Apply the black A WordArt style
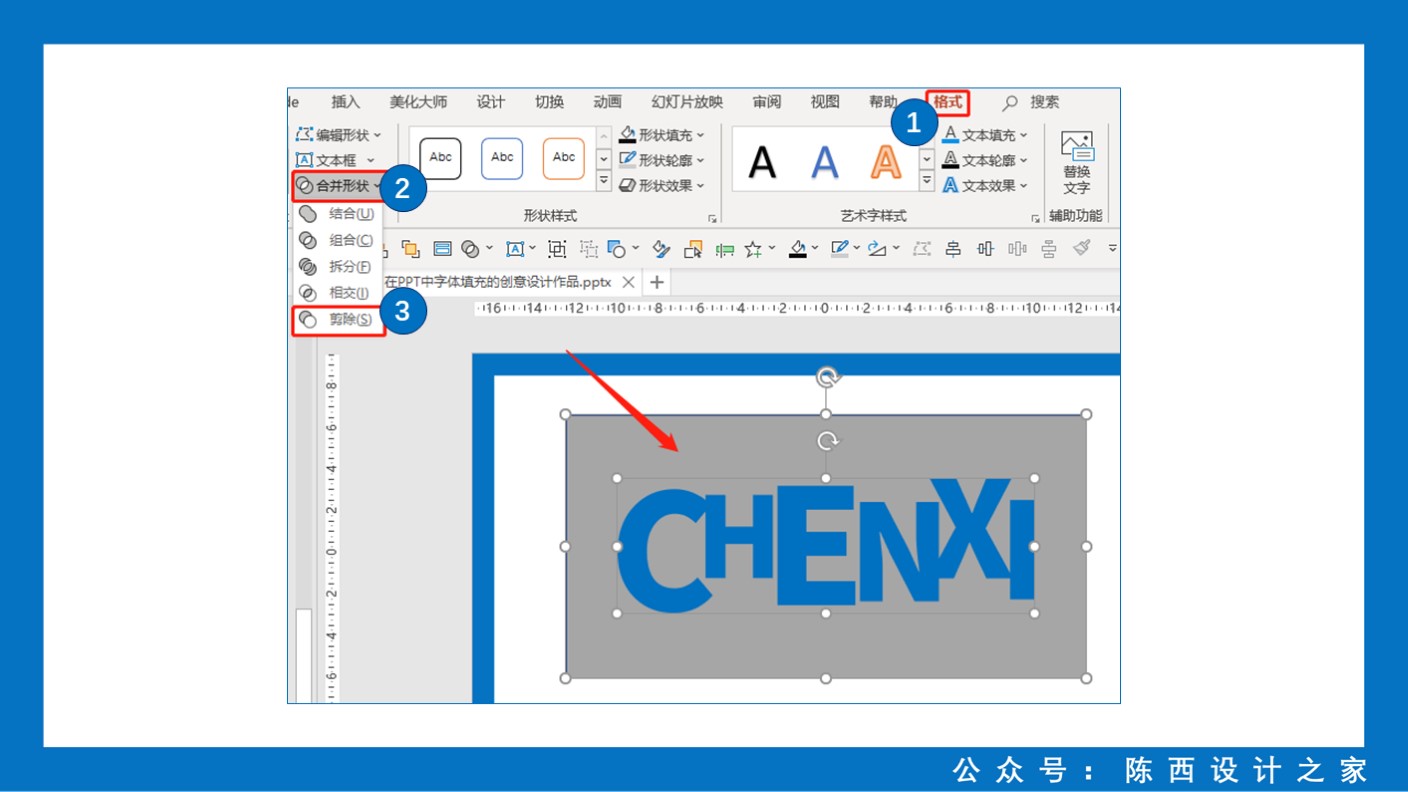This screenshot has width=1408, height=792. [x=762, y=161]
